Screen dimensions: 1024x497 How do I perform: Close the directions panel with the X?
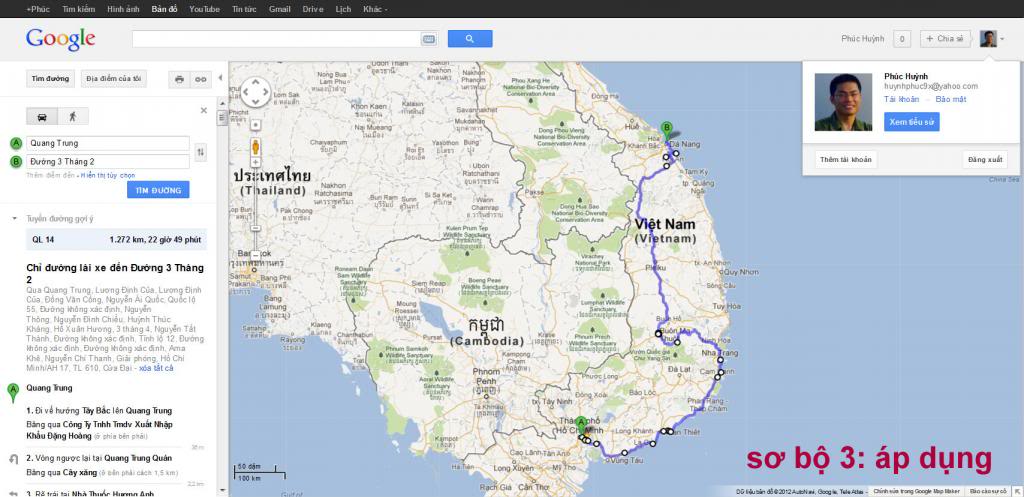tap(204, 110)
